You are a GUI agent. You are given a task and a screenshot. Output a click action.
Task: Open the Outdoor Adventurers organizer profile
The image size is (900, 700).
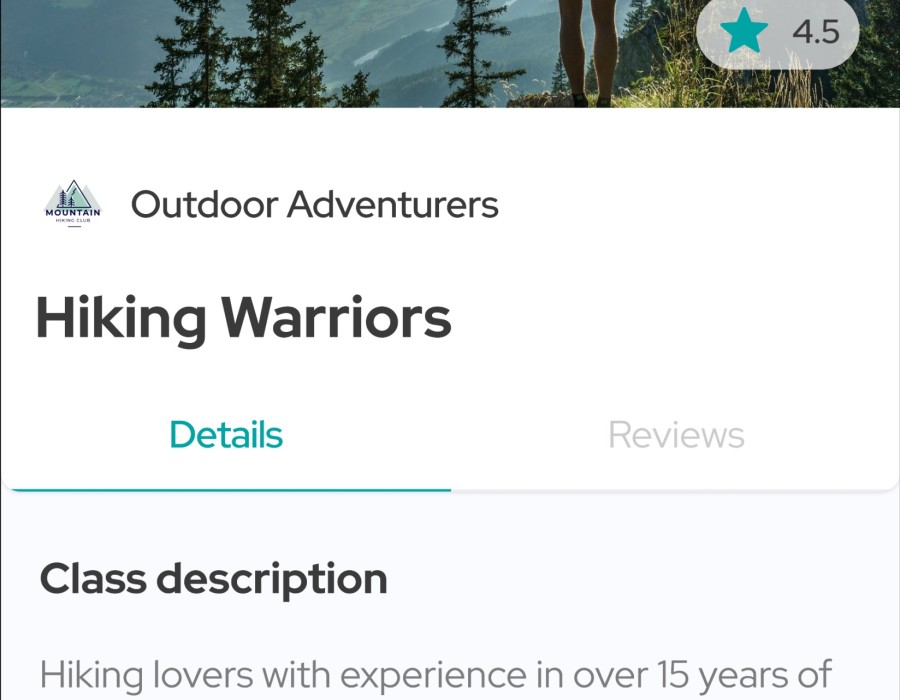click(x=315, y=204)
